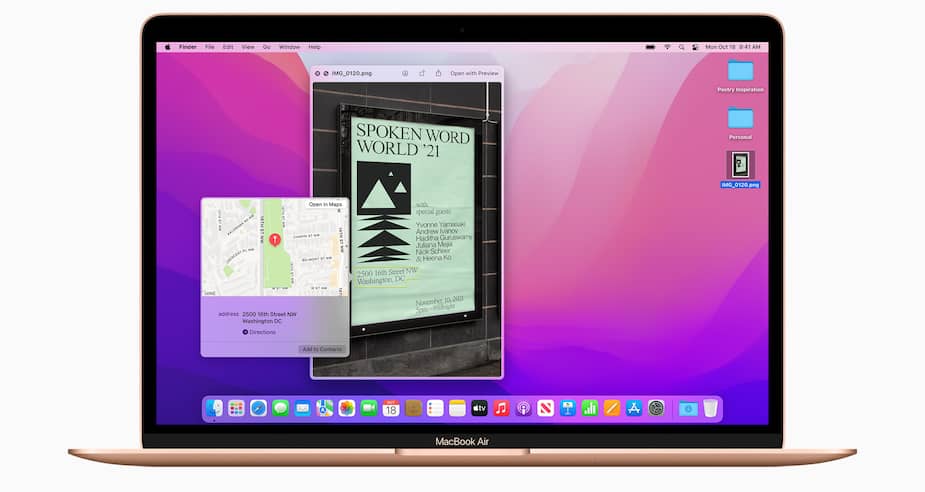Open the Music app from Dock

pyautogui.click(x=501, y=408)
